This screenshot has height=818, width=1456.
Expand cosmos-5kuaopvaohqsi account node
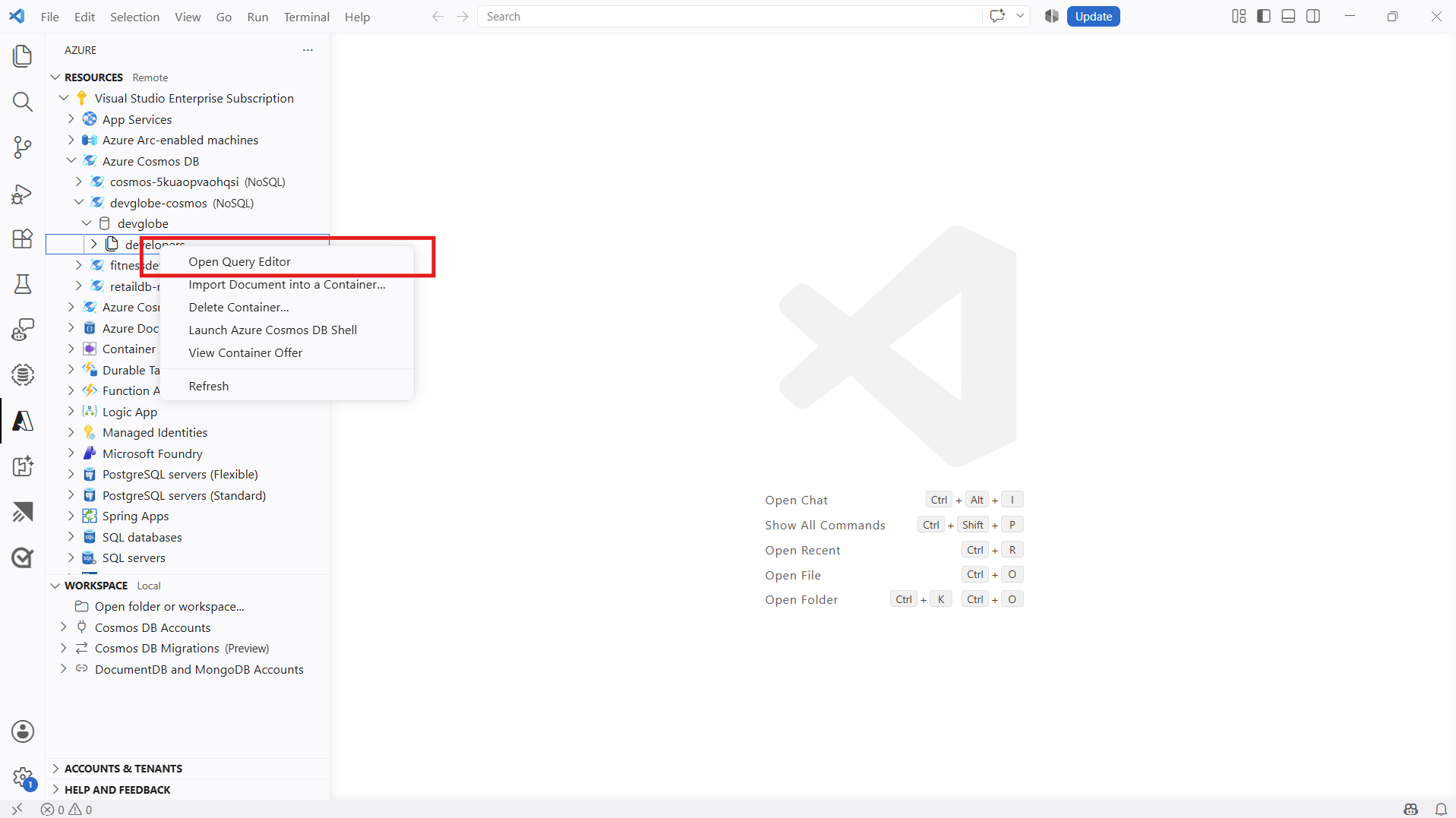click(79, 182)
